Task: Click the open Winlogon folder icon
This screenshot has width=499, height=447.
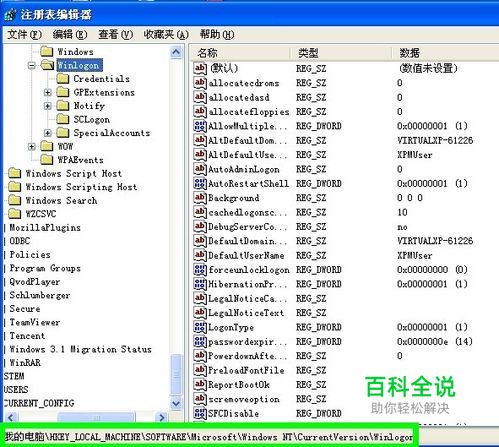Action: (47, 65)
